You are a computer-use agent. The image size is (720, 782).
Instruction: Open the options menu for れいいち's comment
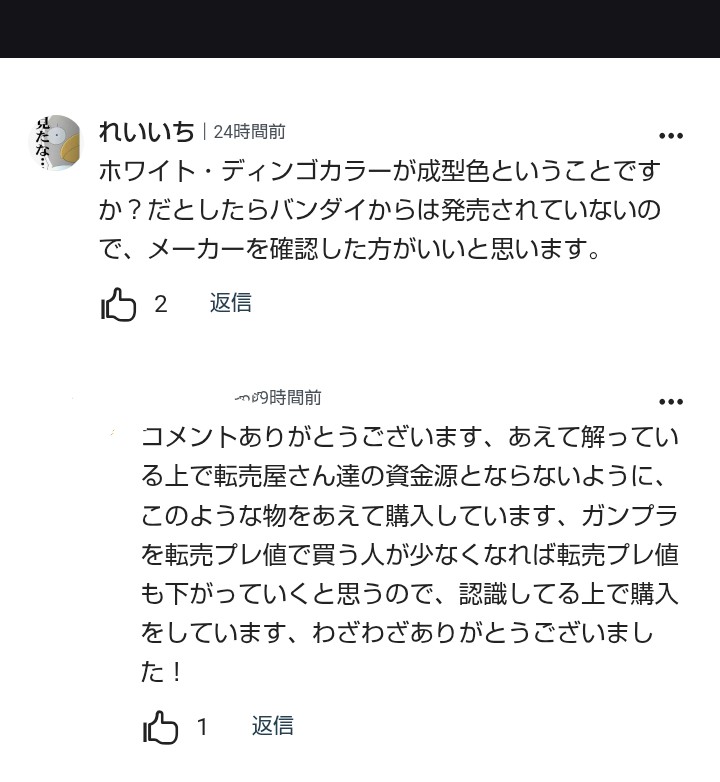click(x=670, y=136)
